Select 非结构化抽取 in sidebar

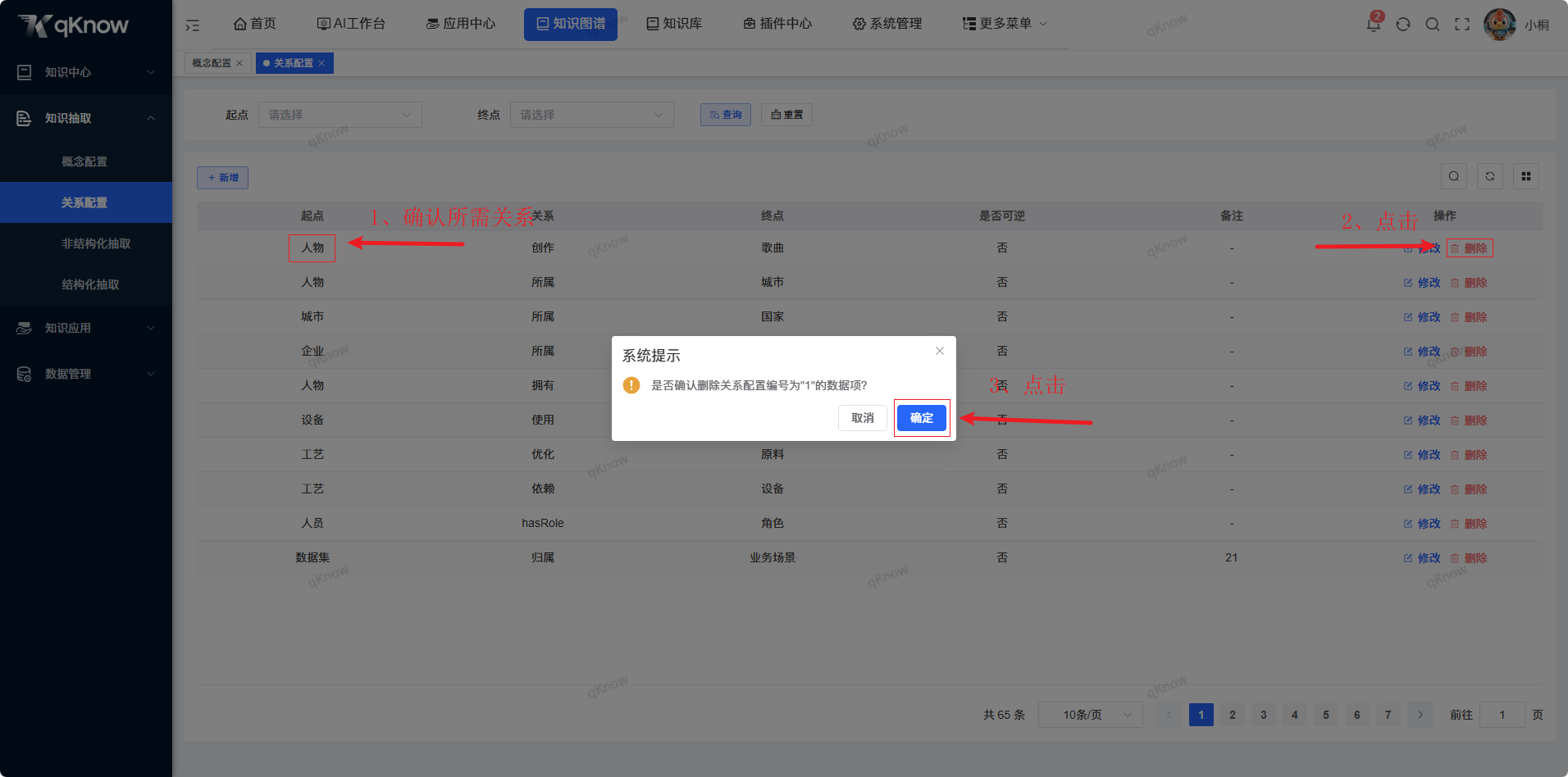tap(86, 243)
